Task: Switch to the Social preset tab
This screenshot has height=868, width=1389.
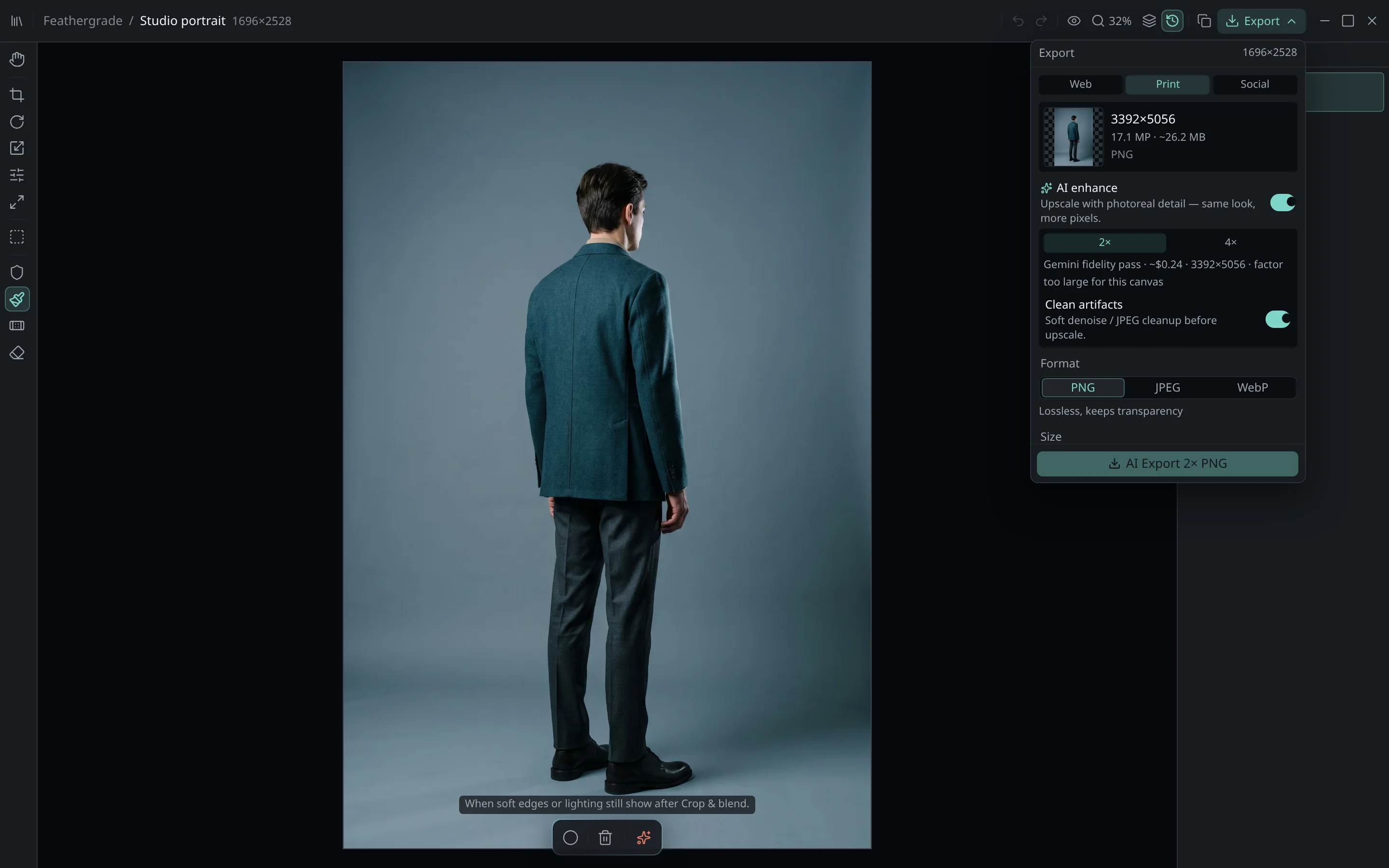Action: click(x=1255, y=84)
